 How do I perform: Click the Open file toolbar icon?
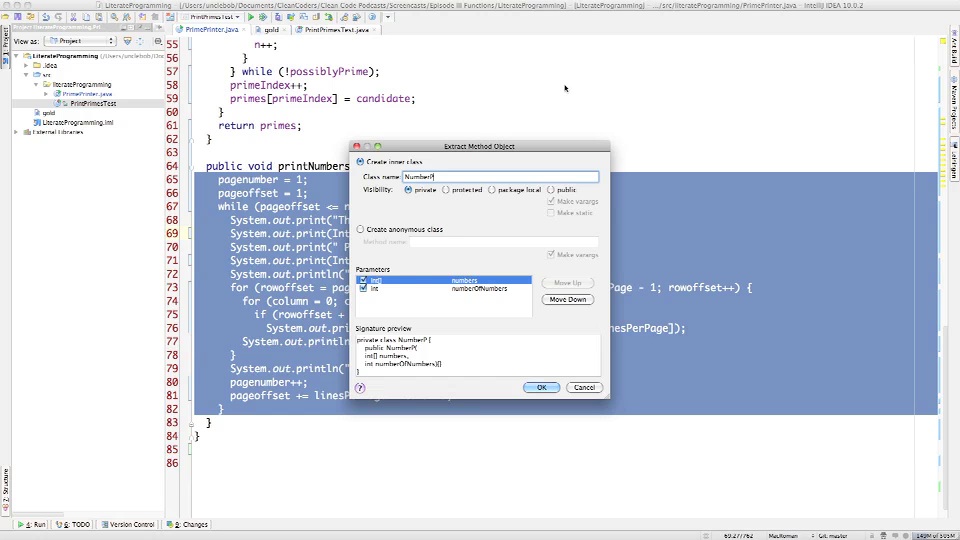coord(5,17)
